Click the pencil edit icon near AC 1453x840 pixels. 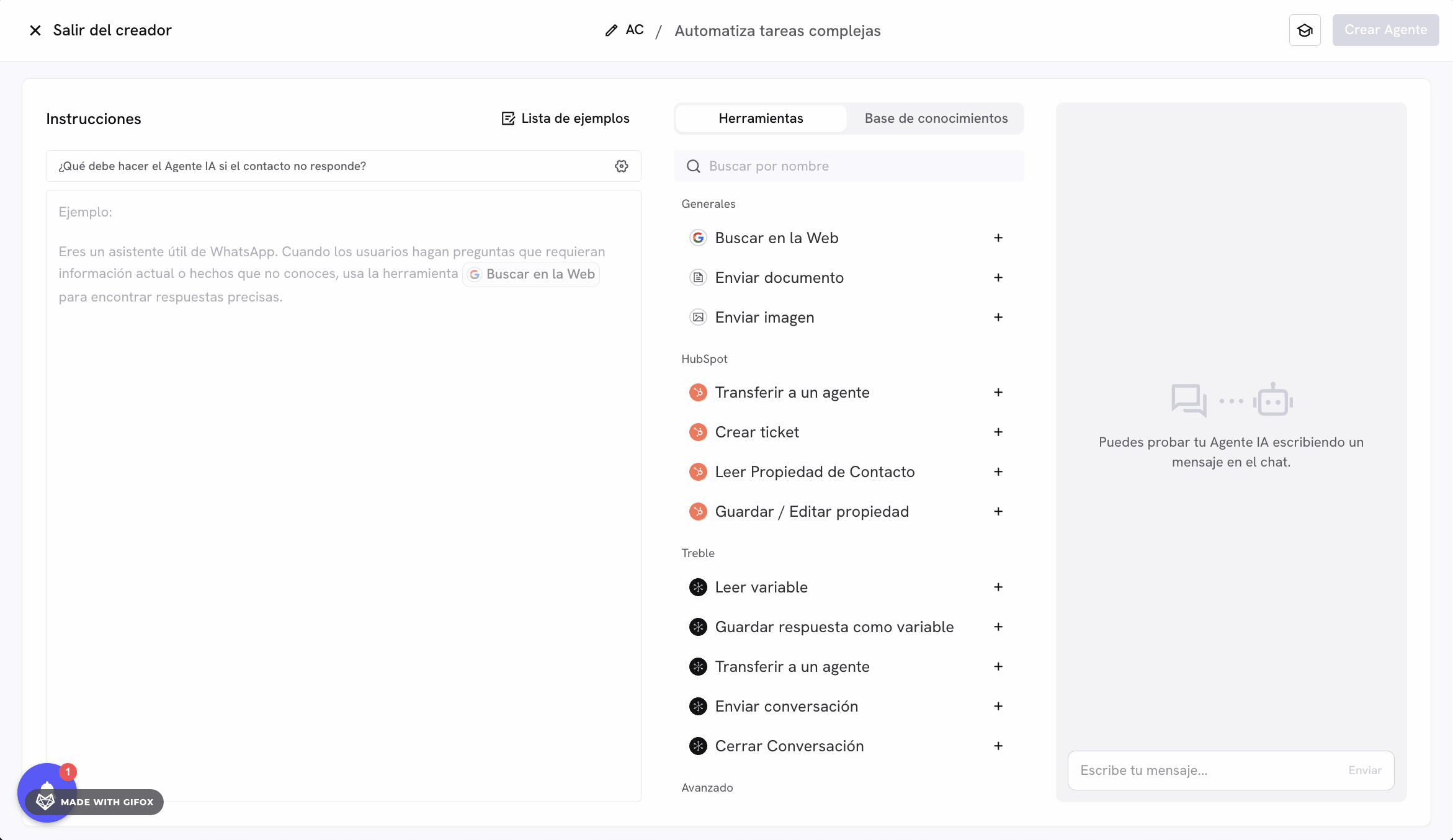pyautogui.click(x=610, y=29)
